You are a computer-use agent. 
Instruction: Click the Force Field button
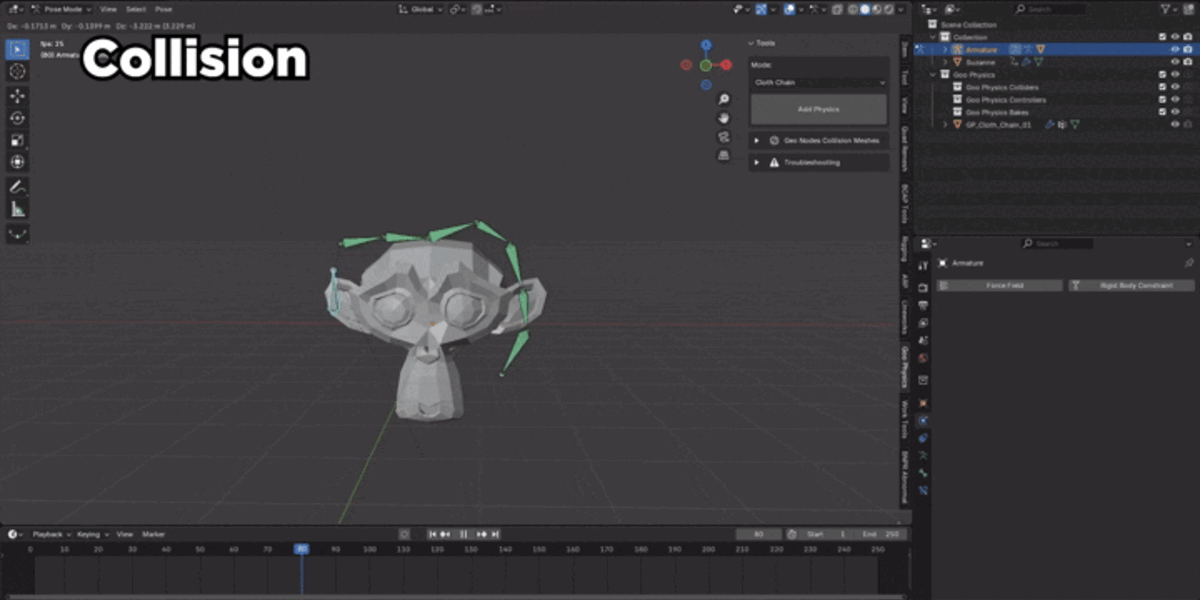click(1000, 286)
